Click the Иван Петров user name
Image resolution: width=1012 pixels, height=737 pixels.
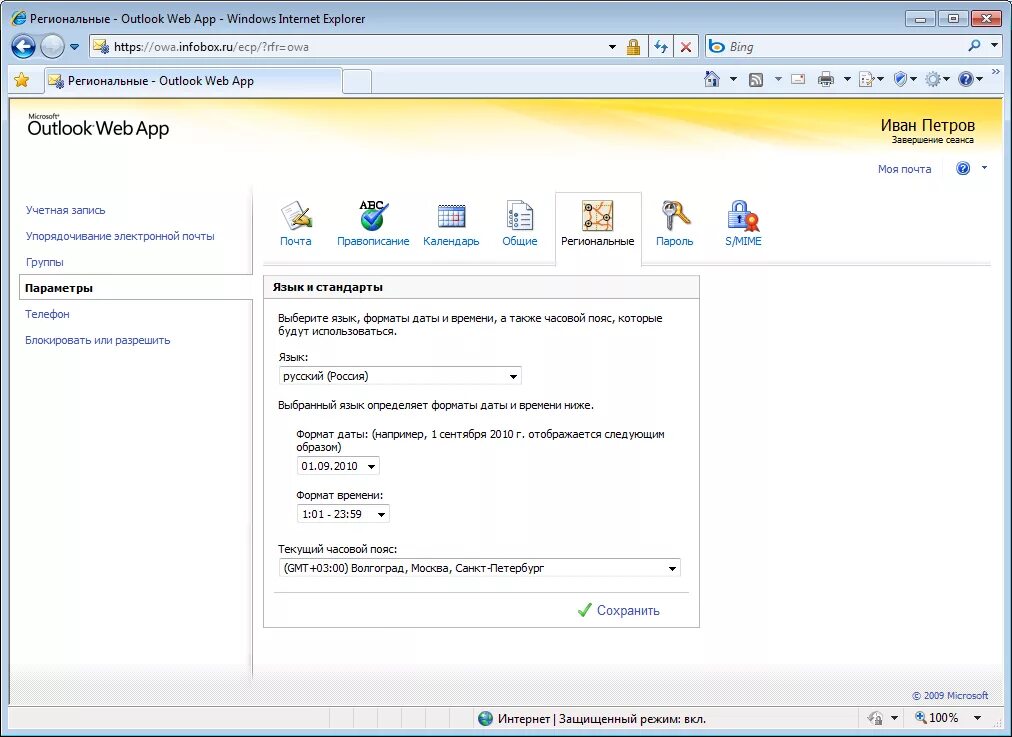point(927,125)
